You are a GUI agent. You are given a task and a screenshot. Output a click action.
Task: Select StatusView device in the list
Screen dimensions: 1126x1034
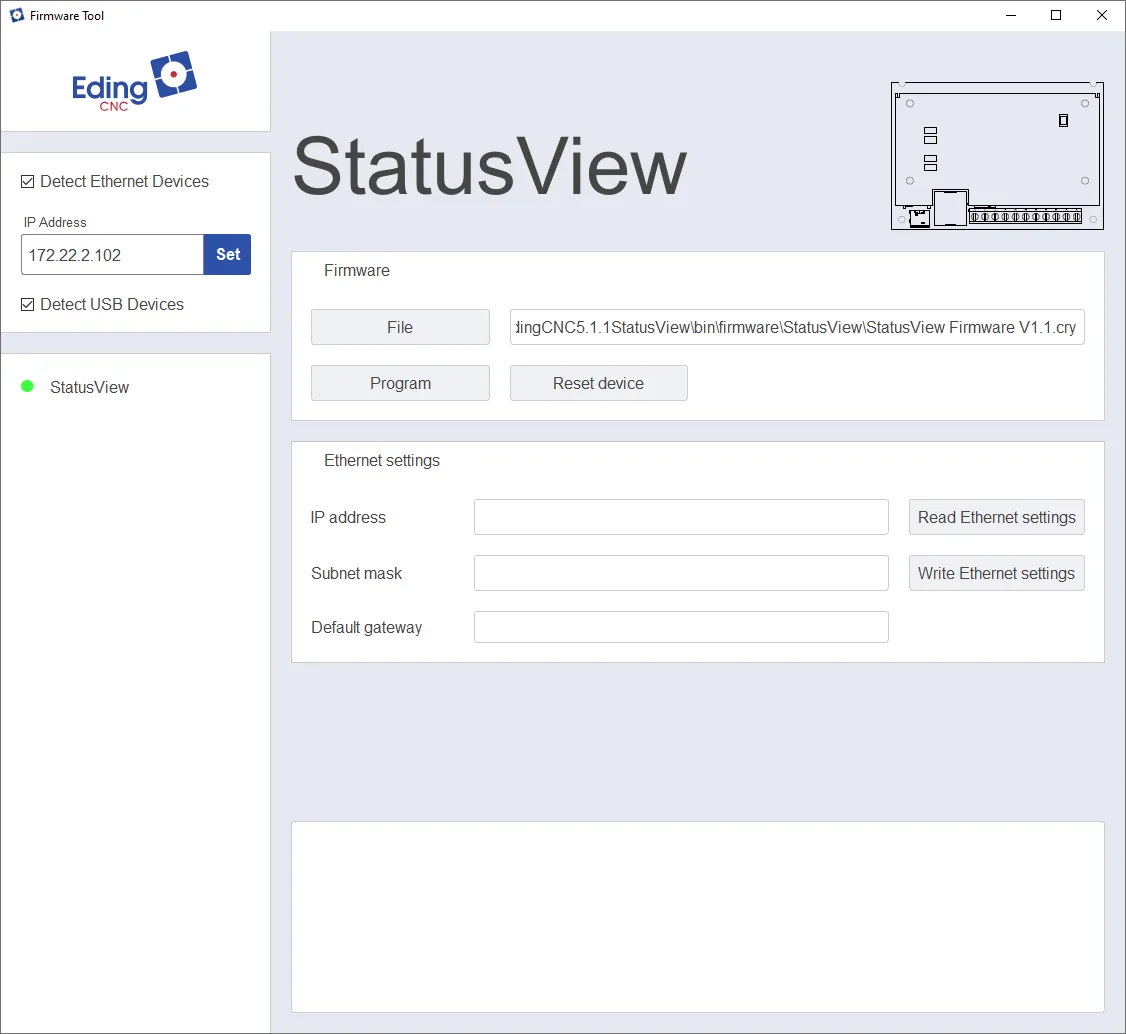89,387
